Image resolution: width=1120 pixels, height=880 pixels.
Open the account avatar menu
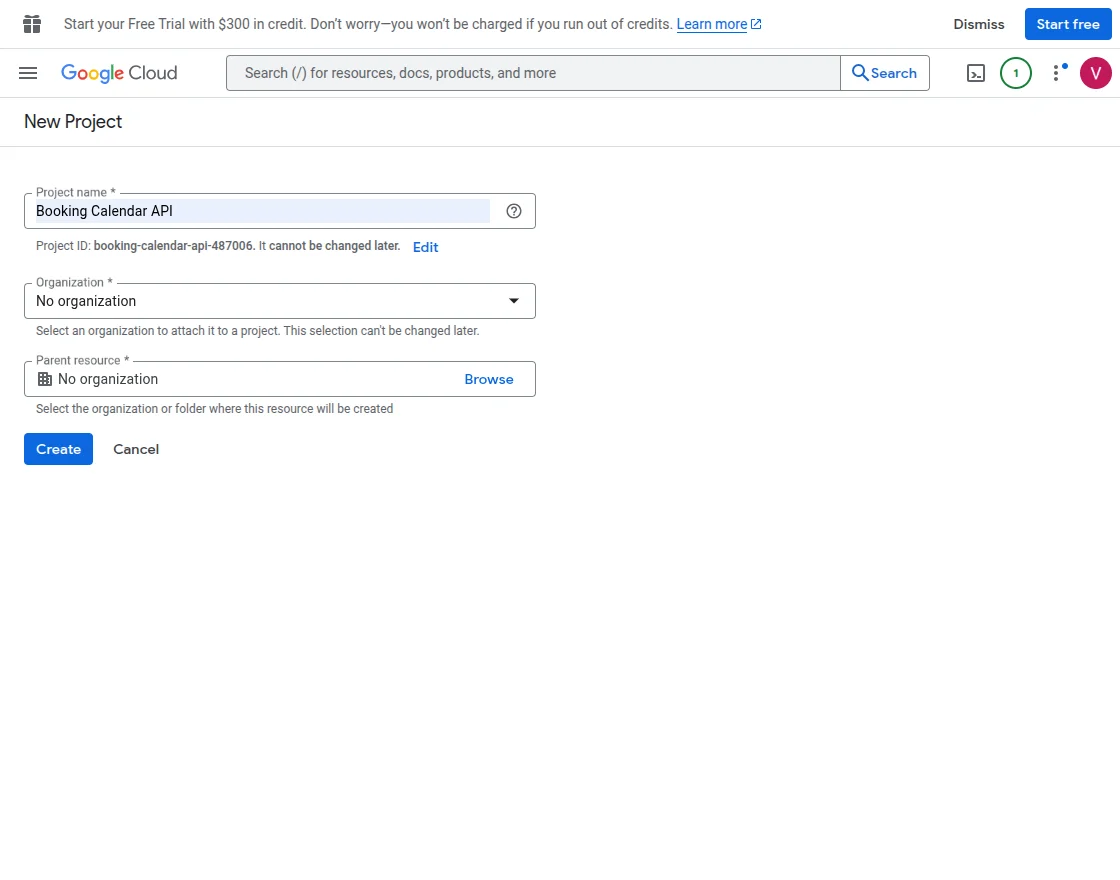click(1095, 72)
